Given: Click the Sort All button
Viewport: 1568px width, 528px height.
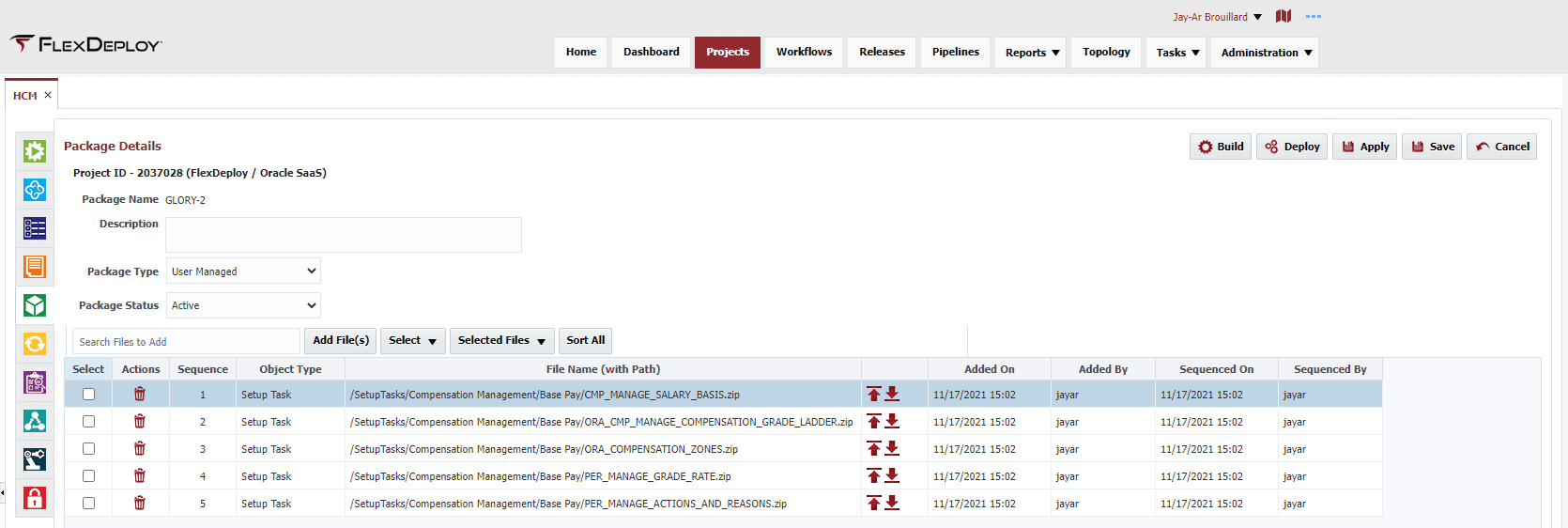Looking at the screenshot, I should coord(585,340).
